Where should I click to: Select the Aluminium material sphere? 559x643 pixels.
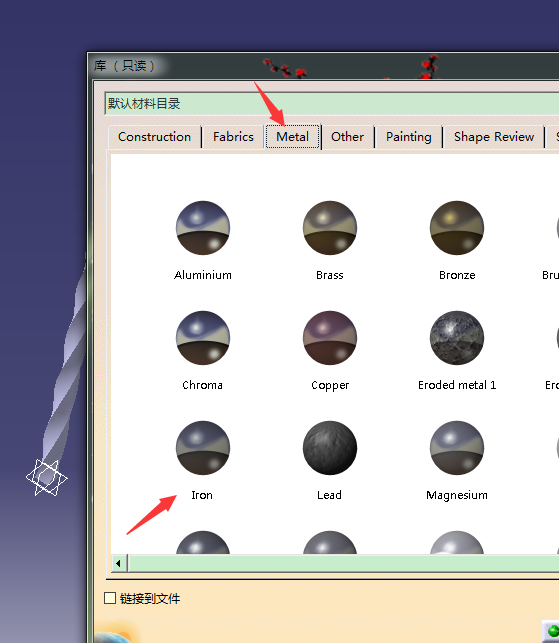[203, 228]
